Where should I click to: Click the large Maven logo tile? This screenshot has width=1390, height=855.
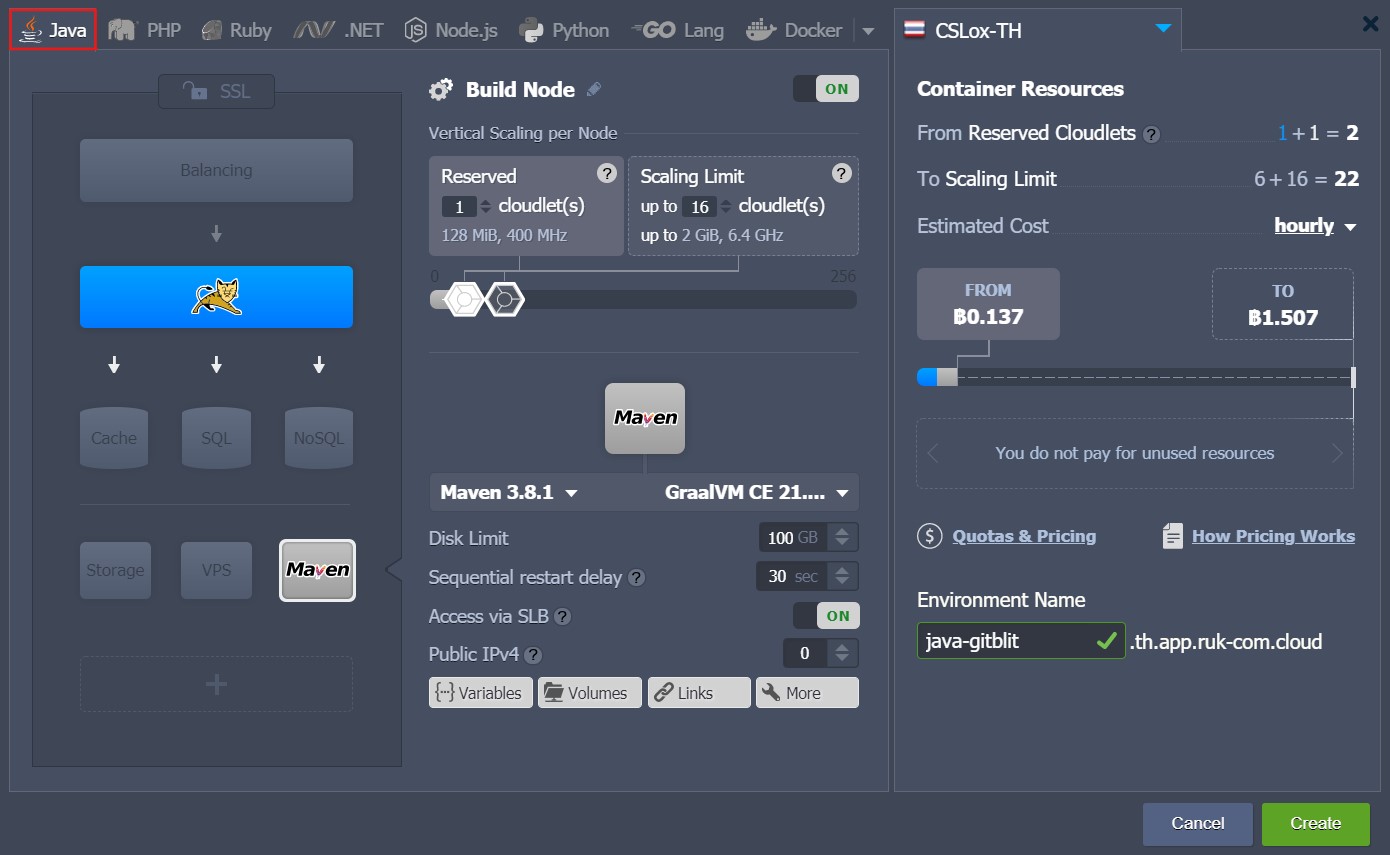645,418
